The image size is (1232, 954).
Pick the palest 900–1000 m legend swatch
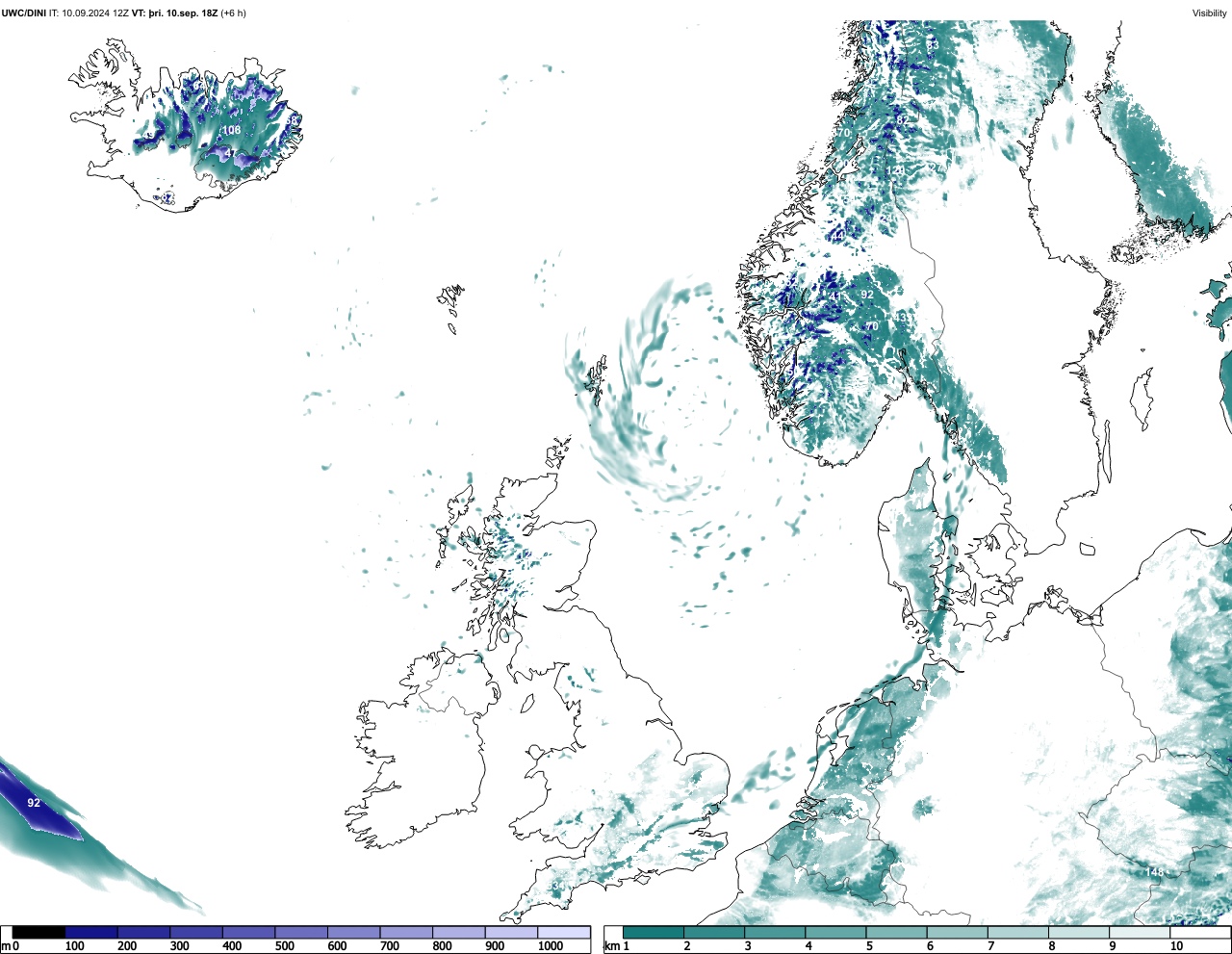click(x=511, y=932)
